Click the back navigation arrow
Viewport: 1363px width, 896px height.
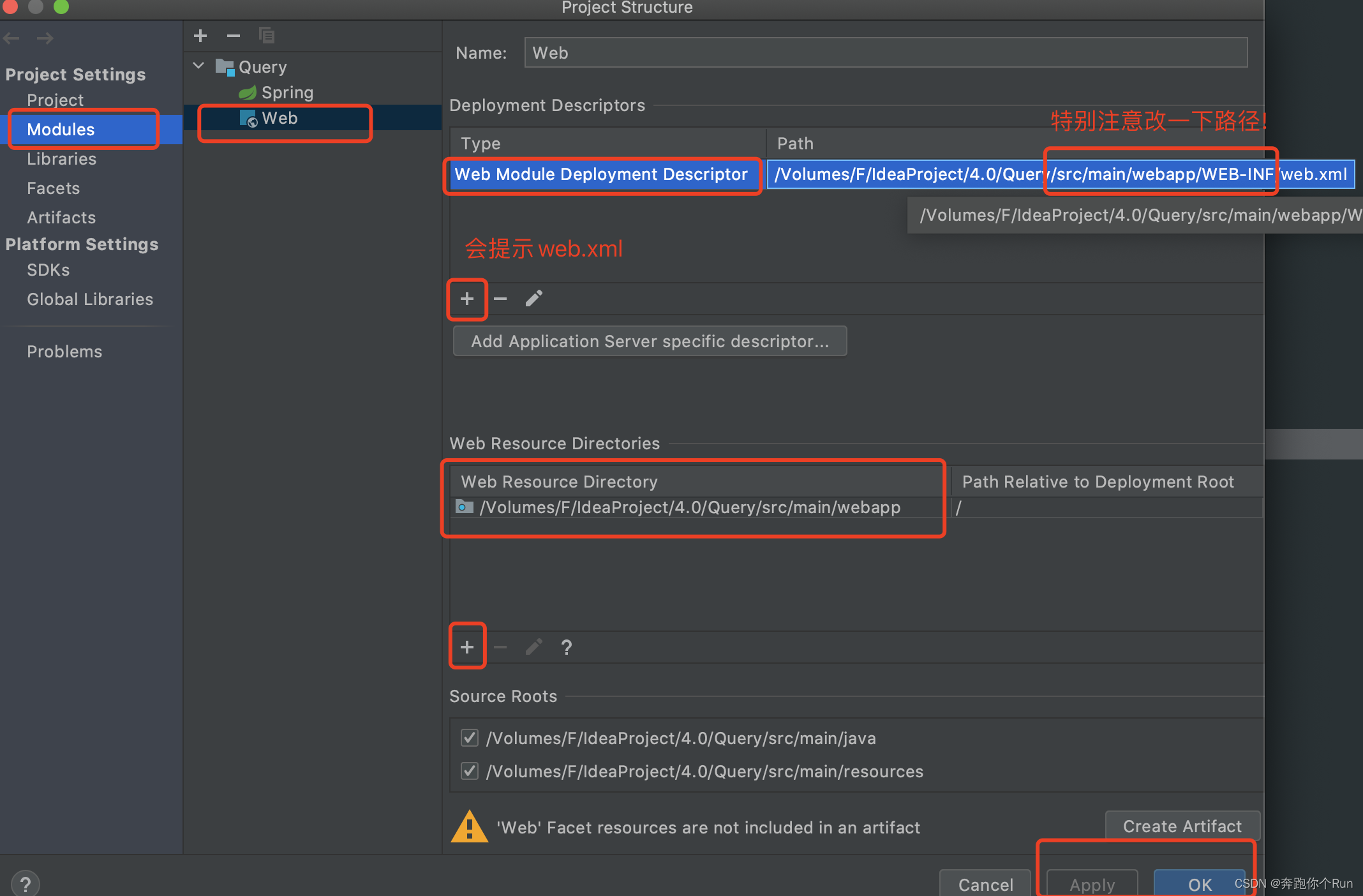point(11,38)
